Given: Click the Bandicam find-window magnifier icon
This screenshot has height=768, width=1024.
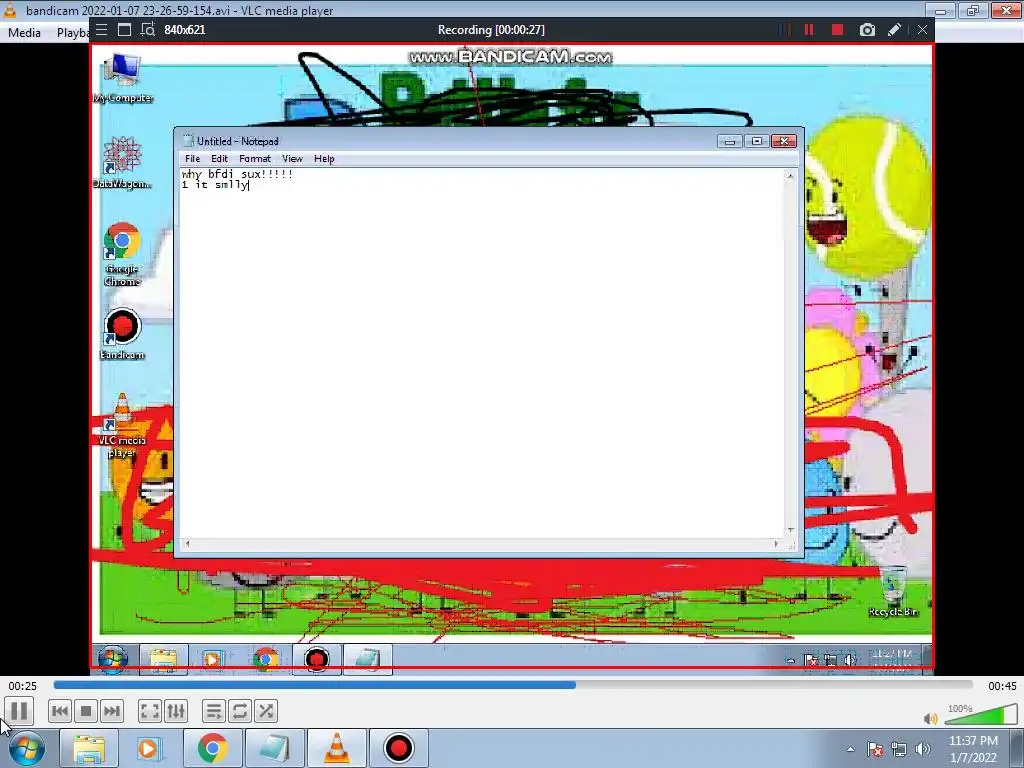Looking at the screenshot, I should point(148,30).
